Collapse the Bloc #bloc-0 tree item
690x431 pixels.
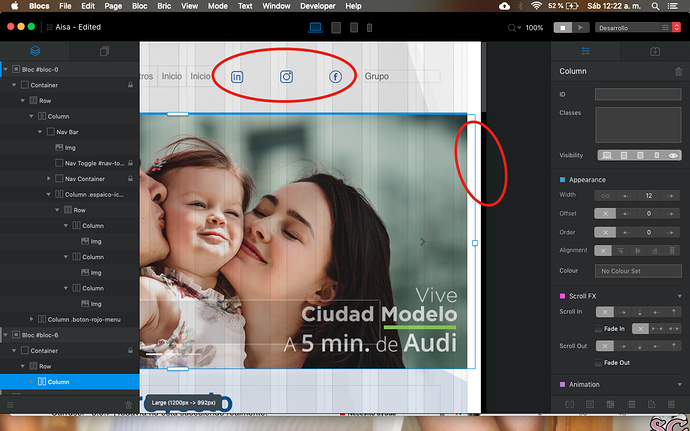click(x=5, y=70)
